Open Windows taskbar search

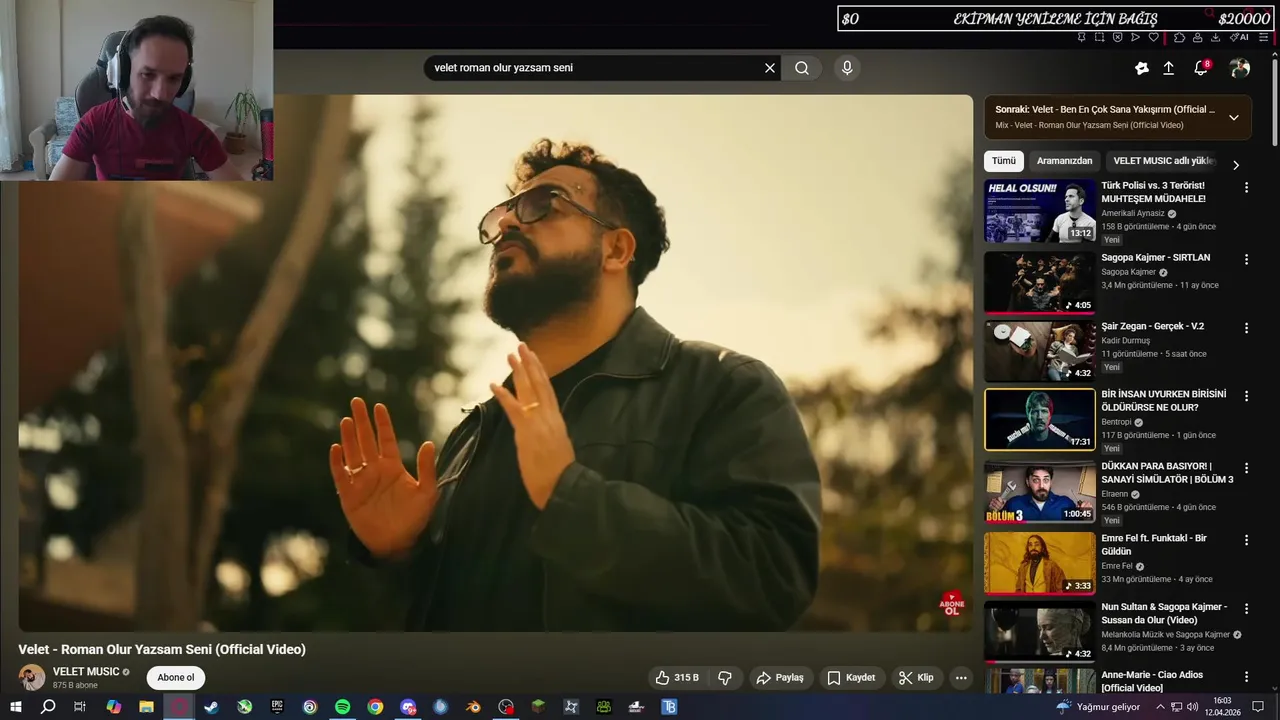pos(48,707)
